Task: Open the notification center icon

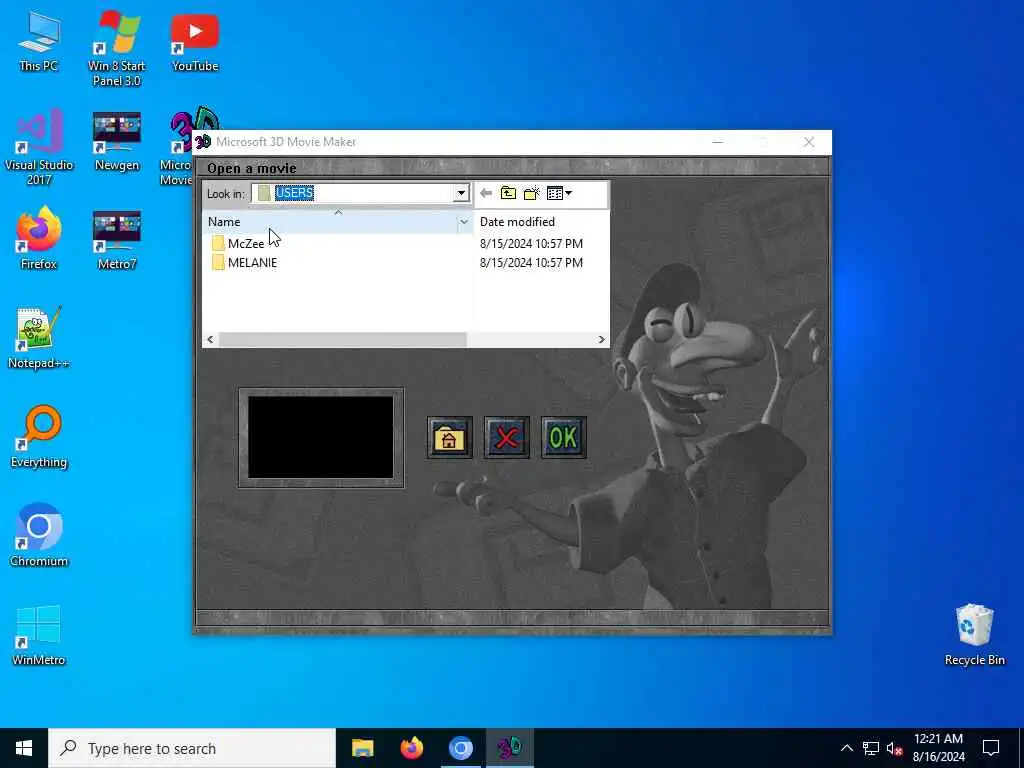Action: tap(991, 748)
